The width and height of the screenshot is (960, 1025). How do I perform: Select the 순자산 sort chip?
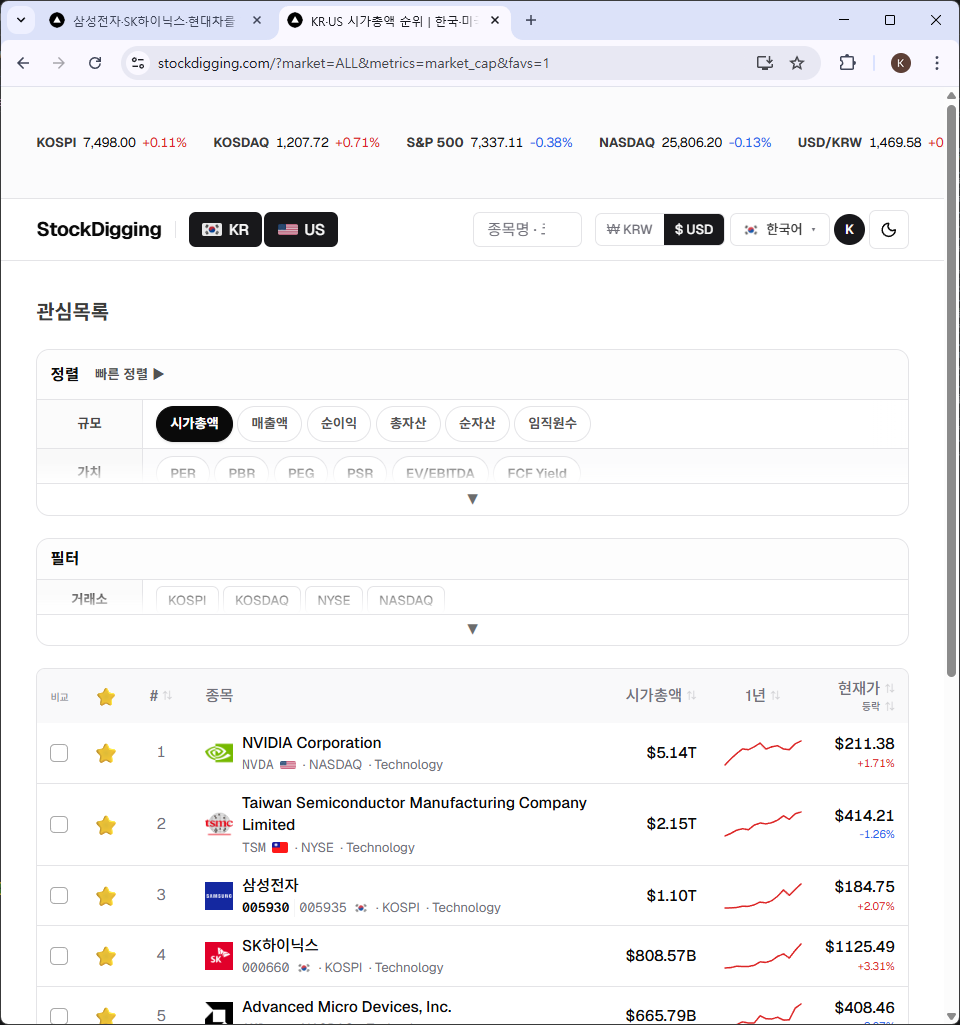(477, 424)
